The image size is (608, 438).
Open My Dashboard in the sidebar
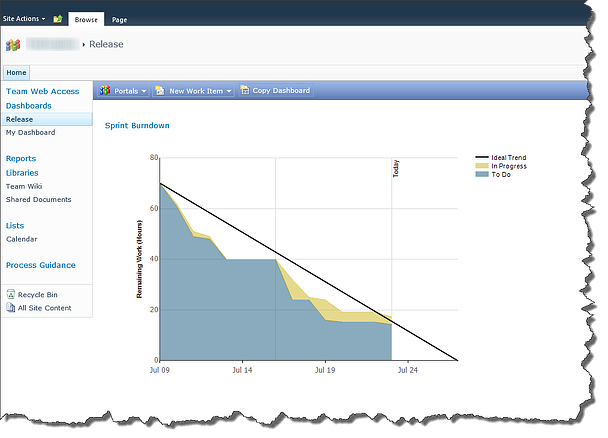[30, 132]
